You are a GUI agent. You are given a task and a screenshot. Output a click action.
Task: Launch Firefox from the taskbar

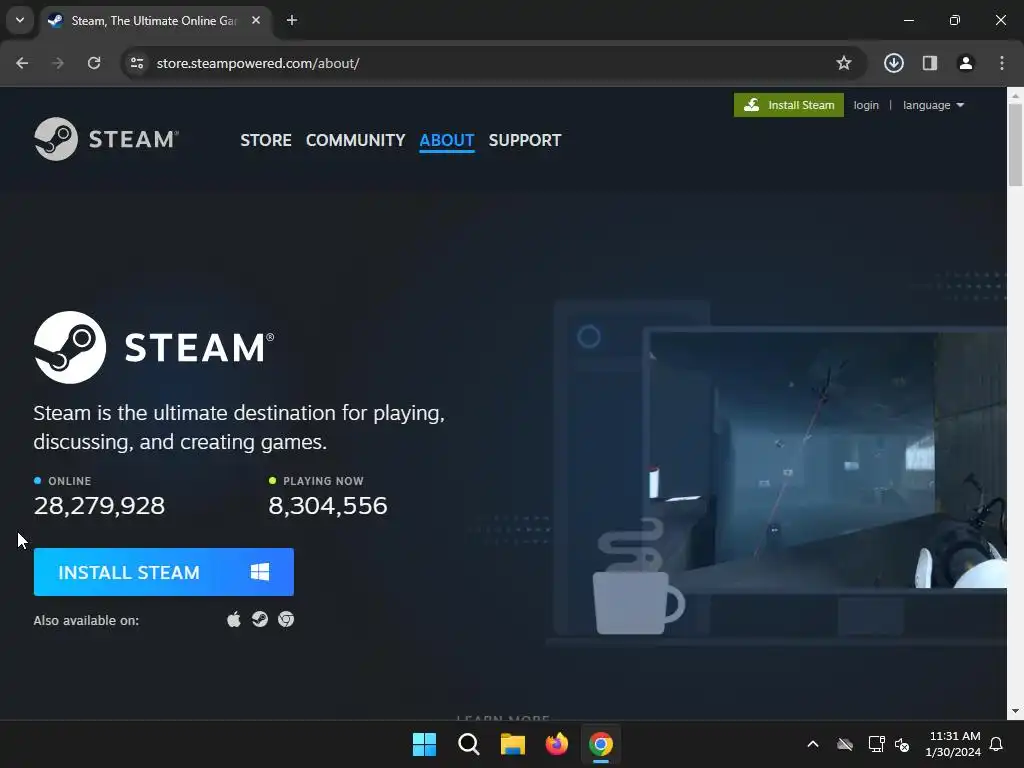click(x=556, y=744)
